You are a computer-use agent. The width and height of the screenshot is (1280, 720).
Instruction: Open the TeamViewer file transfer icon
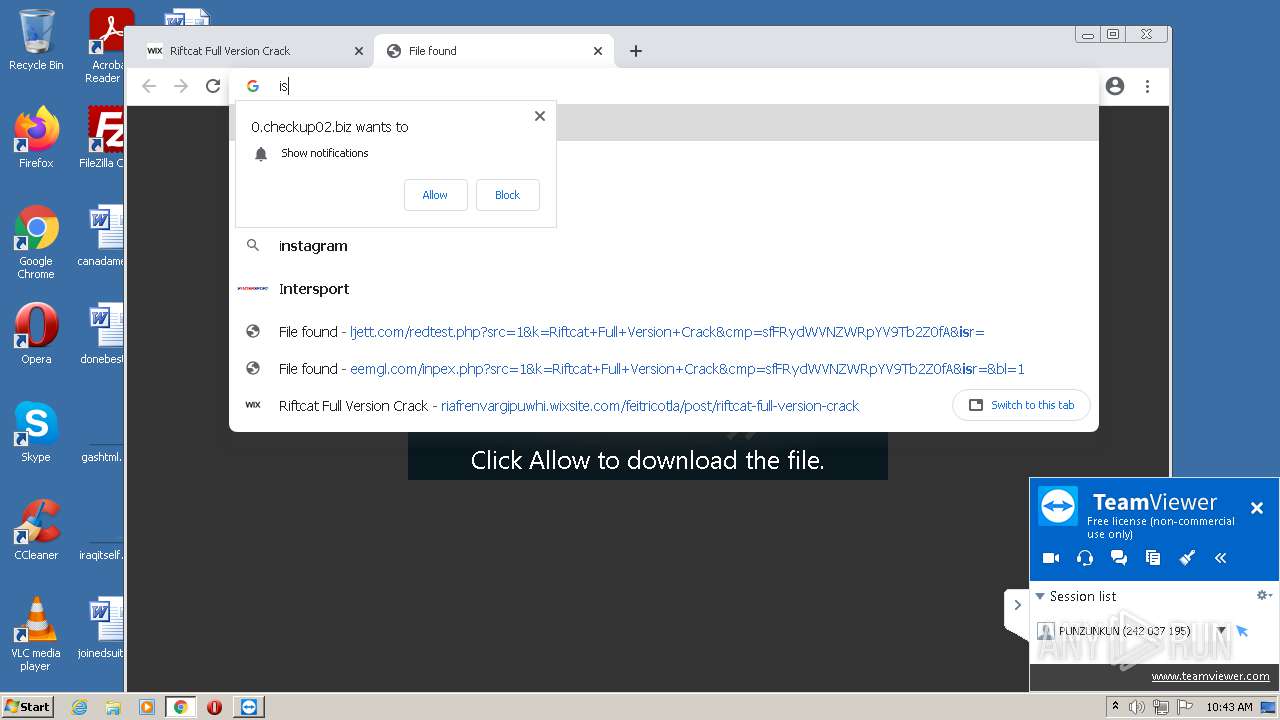point(1153,558)
